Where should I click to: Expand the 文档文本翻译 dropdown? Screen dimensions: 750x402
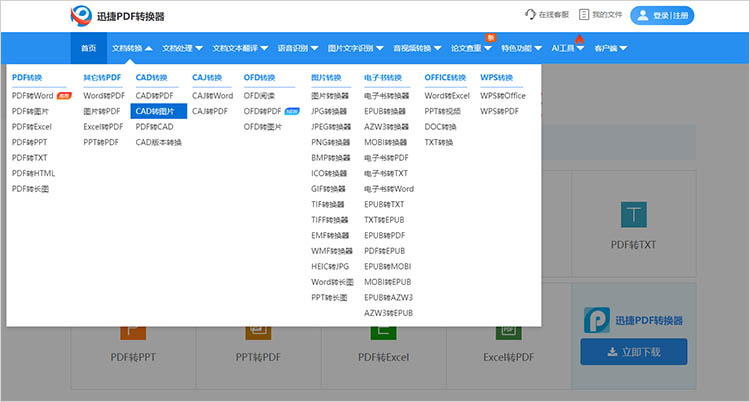pyautogui.click(x=240, y=48)
